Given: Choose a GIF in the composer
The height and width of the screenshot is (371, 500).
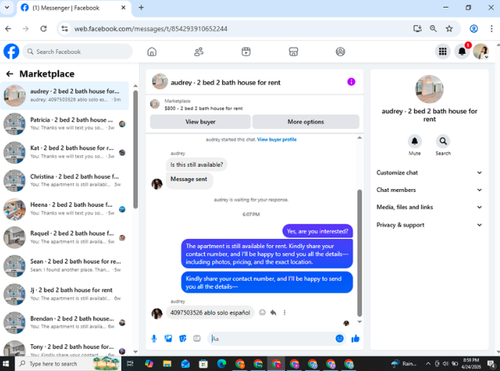Looking at the screenshot, I should pos(197,339).
